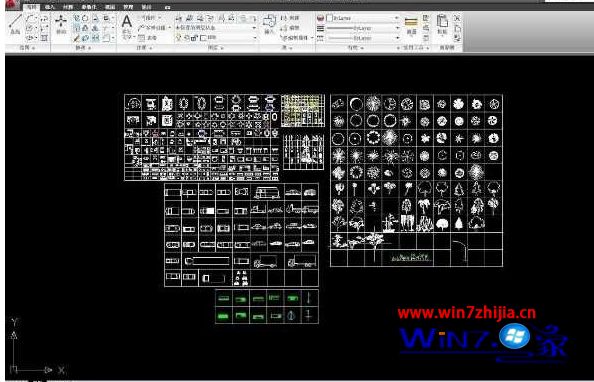Select the Move (移动) tool
Screen dimensions: 594x382
(61, 24)
